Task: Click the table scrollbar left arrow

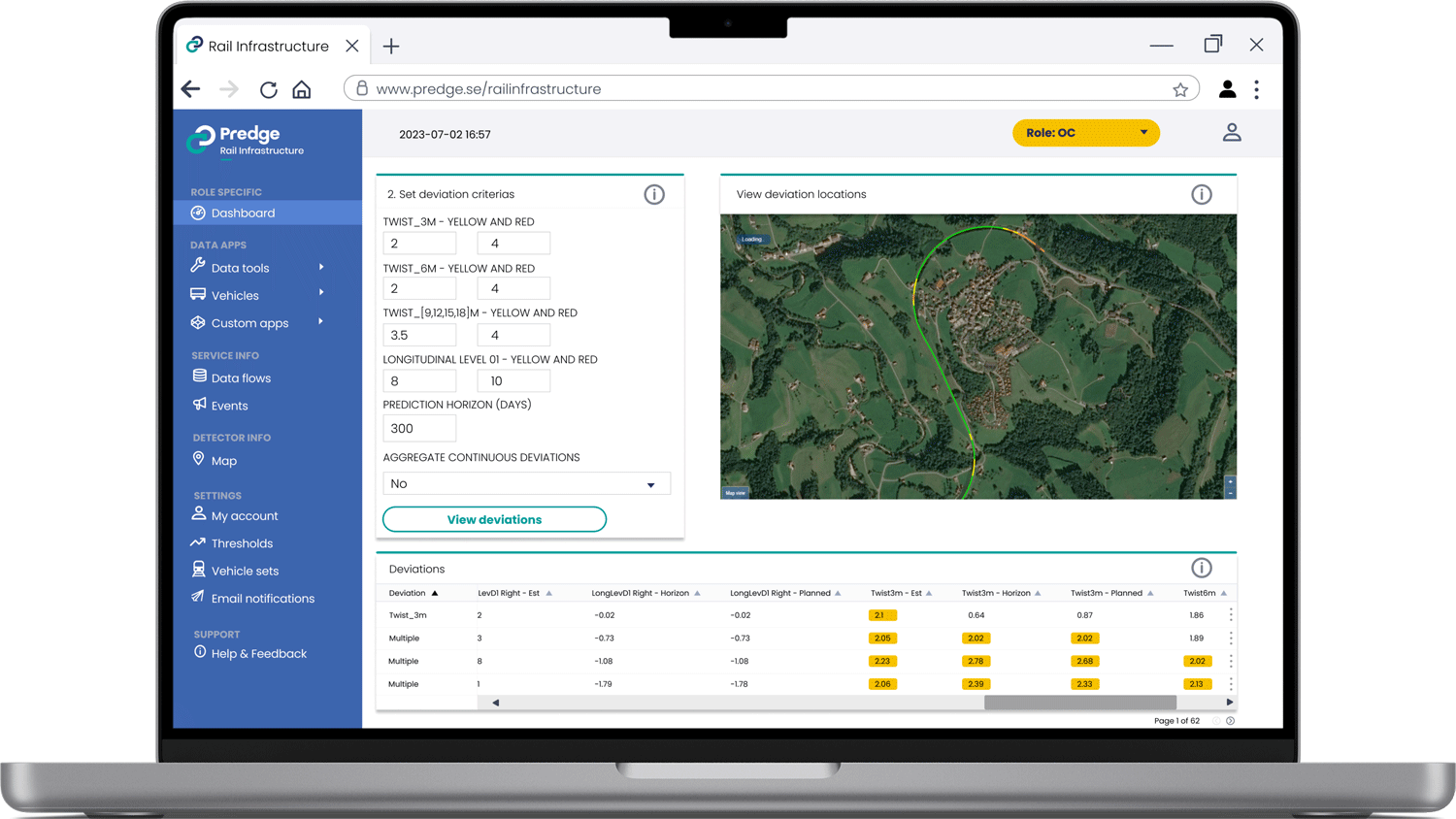Action: click(x=495, y=703)
